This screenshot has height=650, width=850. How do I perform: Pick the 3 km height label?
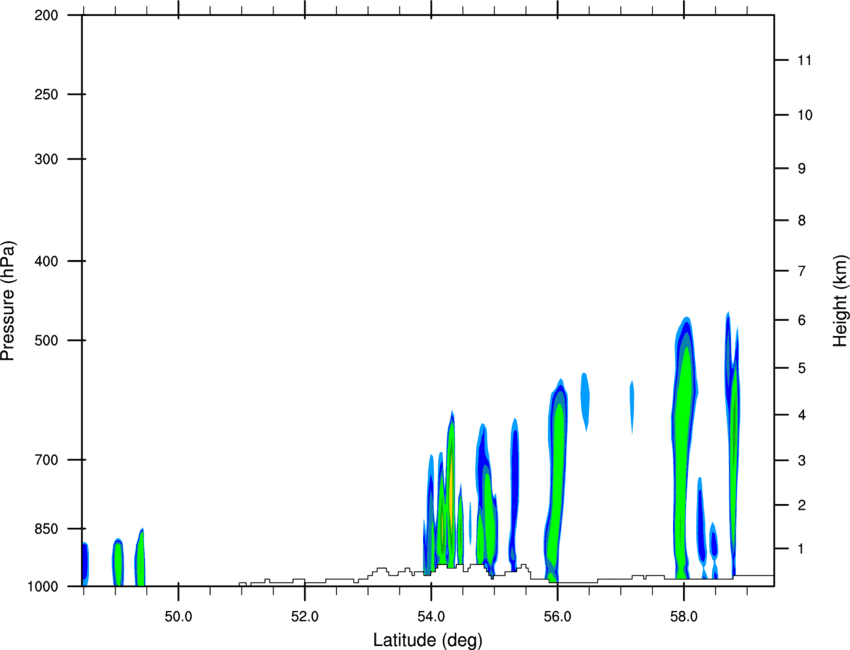802,461
